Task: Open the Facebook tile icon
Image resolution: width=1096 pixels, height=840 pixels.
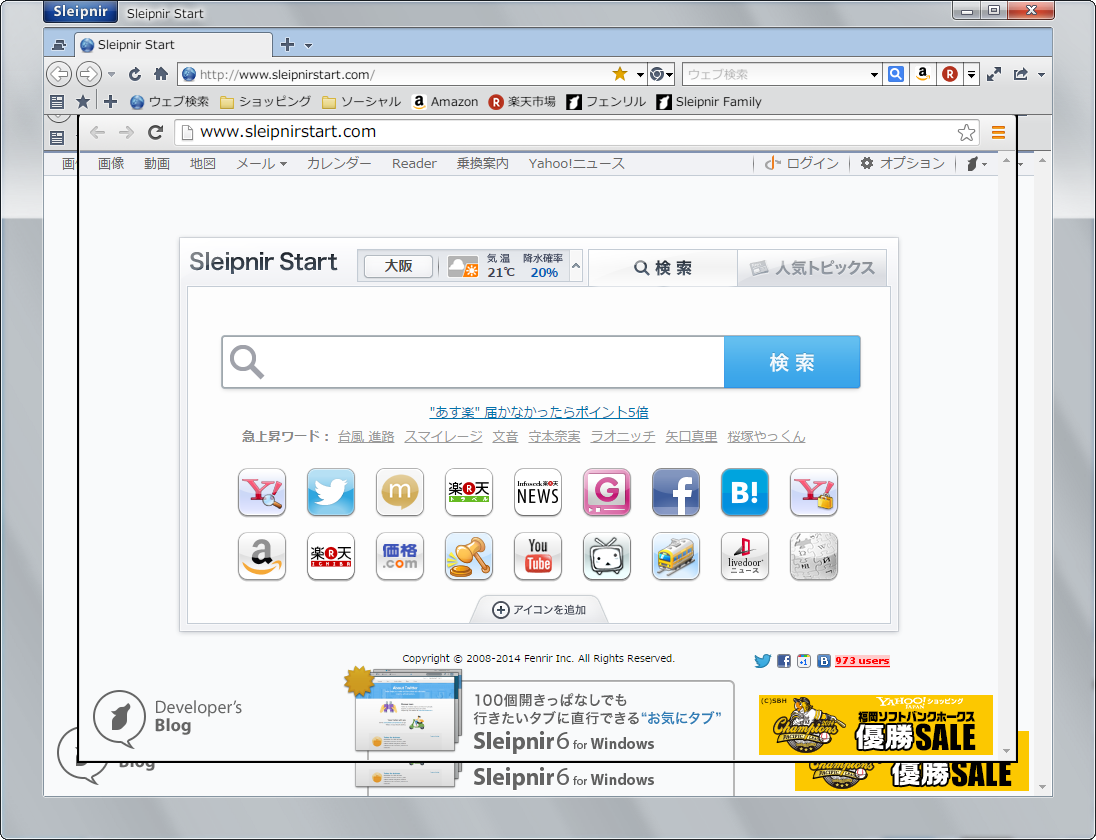Action: pos(676,492)
